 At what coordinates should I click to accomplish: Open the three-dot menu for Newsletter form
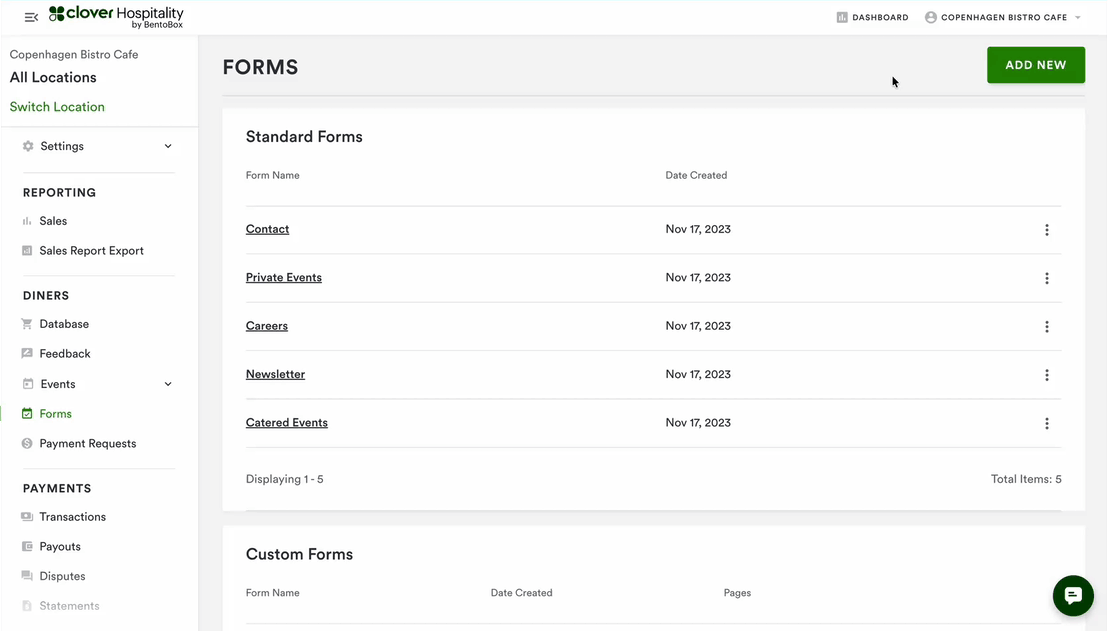pos(1047,375)
